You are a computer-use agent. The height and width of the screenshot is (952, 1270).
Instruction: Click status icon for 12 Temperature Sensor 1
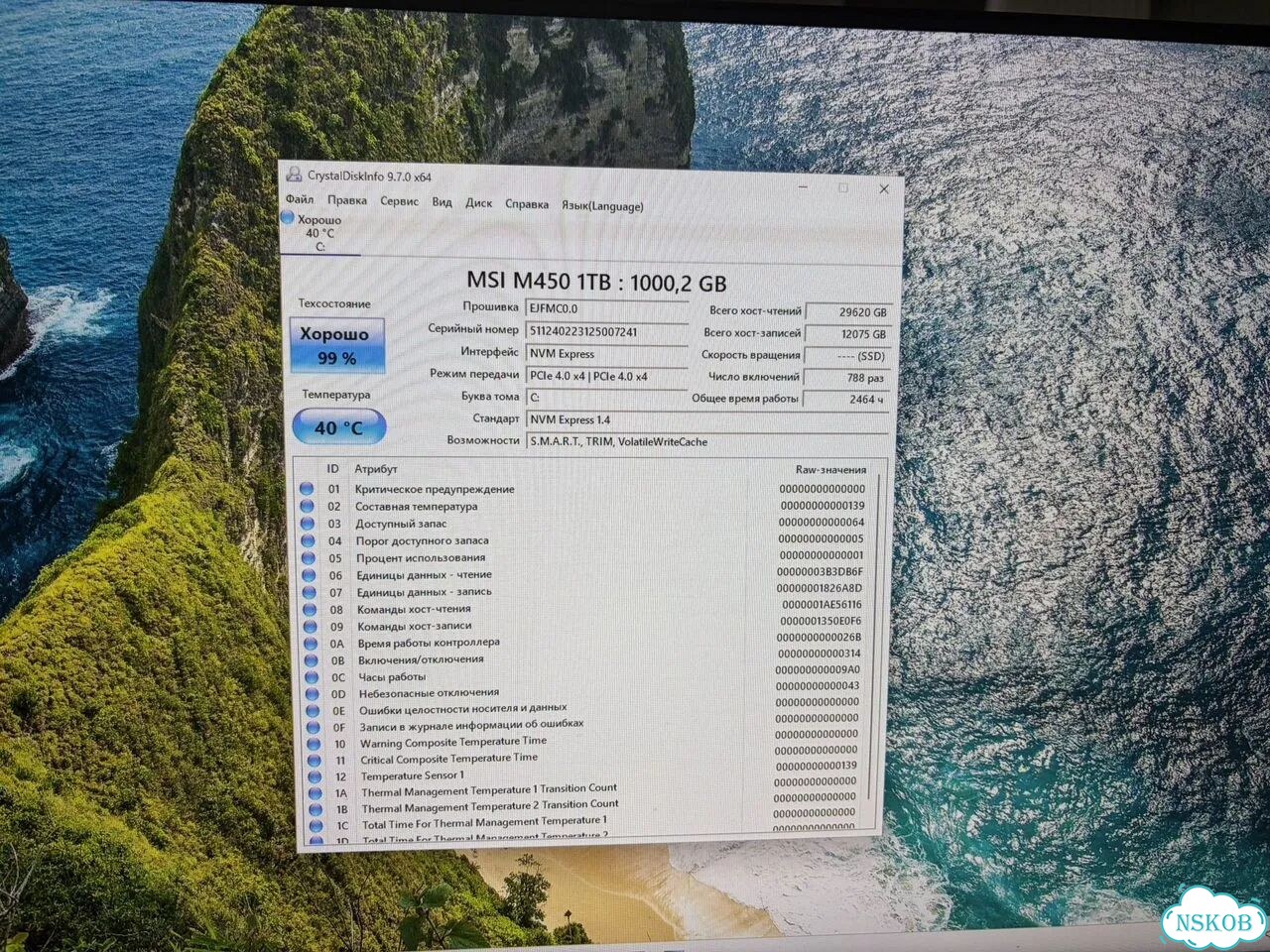(x=314, y=777)
